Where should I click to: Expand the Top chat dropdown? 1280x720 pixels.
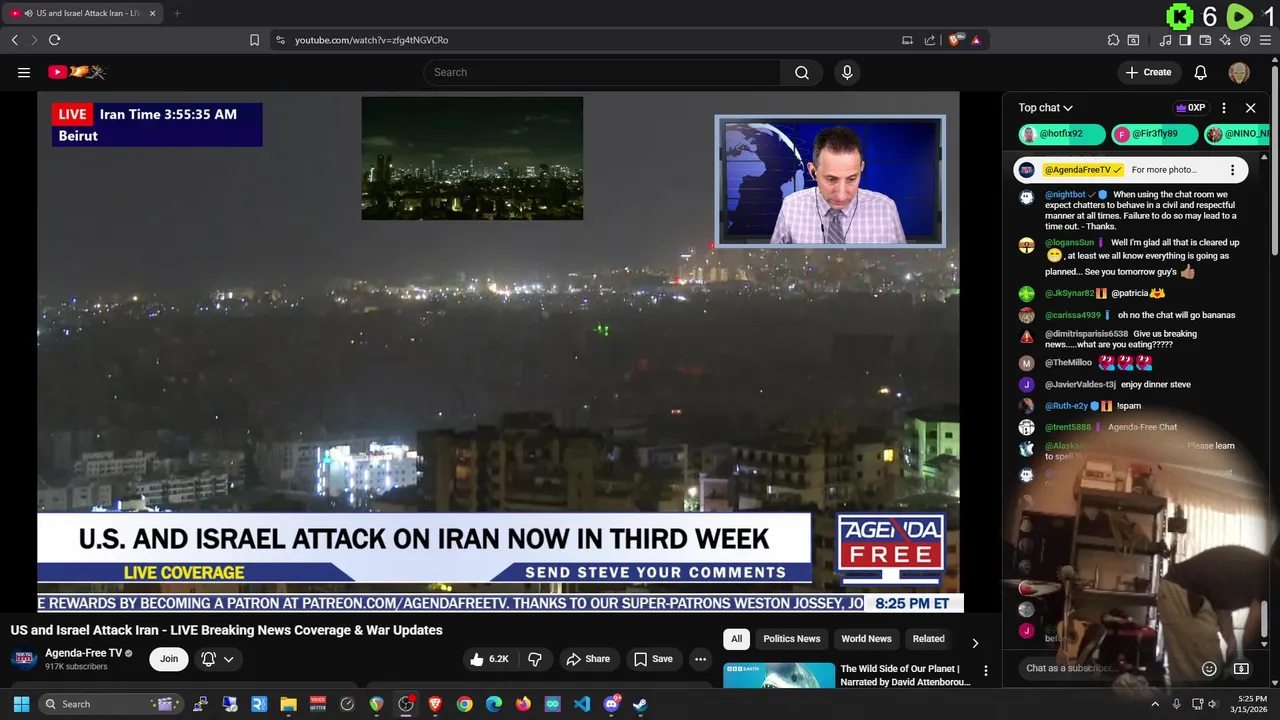(x=1046, y=108)
